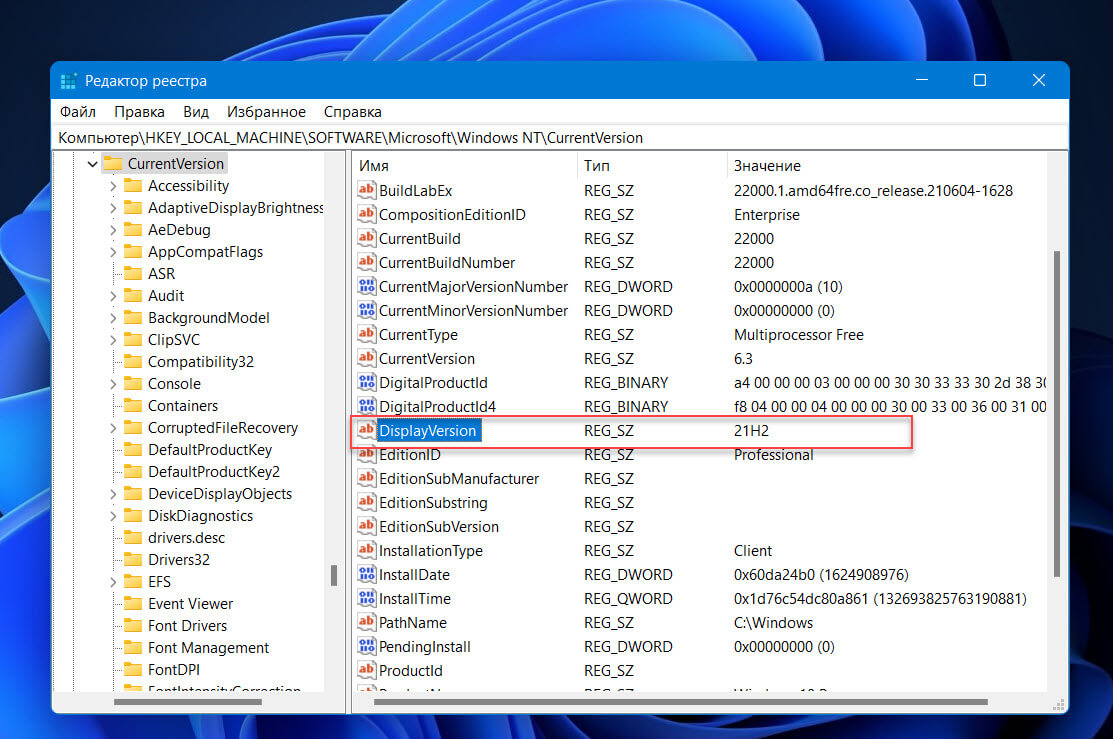This screenshot has height=739, width=1113.
Task: Select the CurrentType value
Action: click(418, 334)
